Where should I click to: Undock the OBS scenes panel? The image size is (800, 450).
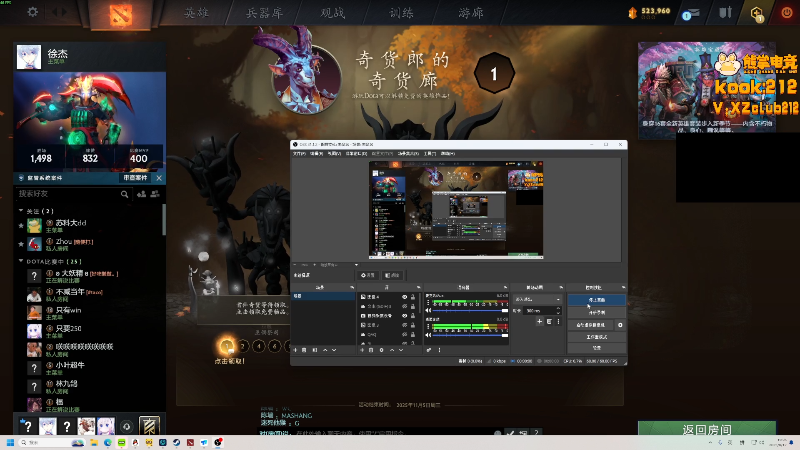click(352, 287)
